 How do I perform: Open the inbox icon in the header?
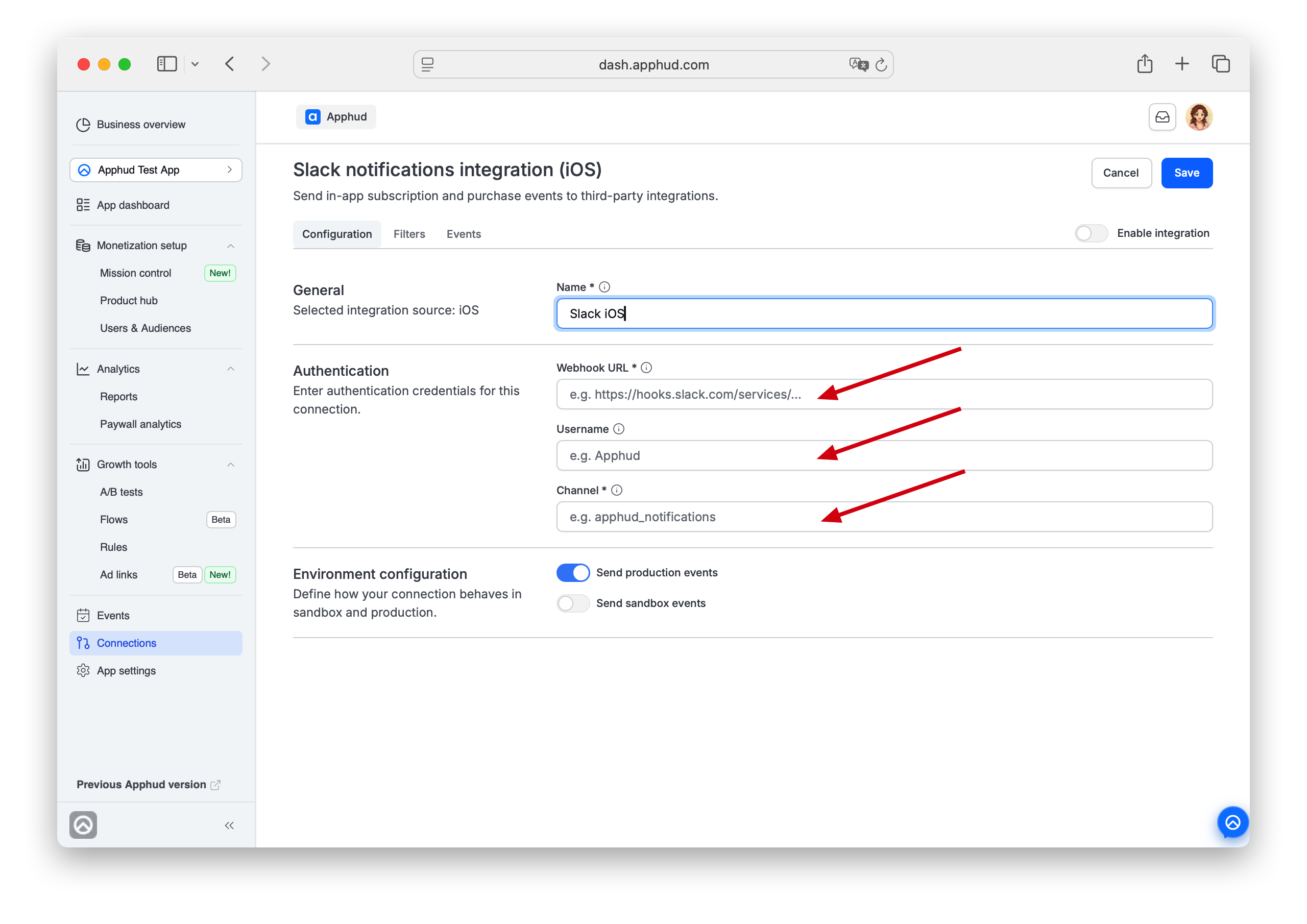[1163, 117]
